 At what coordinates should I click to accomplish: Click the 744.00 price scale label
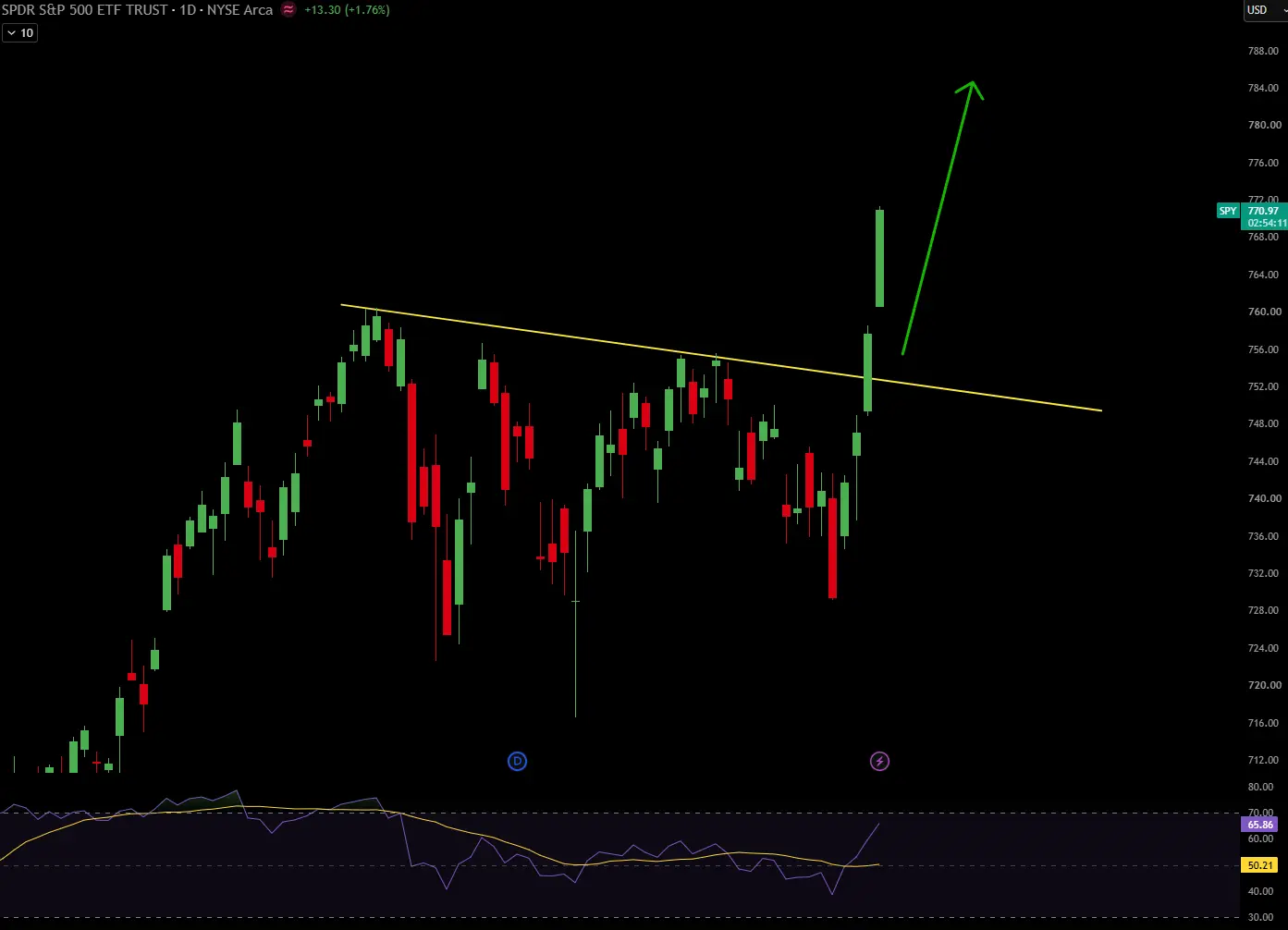[x=1264, y=461]
